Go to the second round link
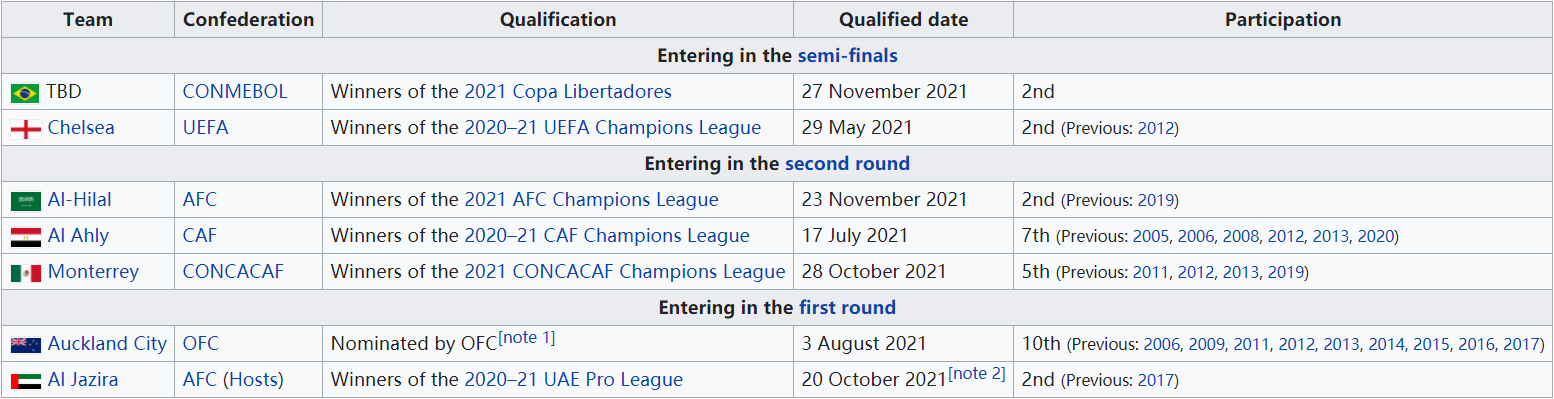Viewport: 1554px width, 399px height. (x=847, y=164)
